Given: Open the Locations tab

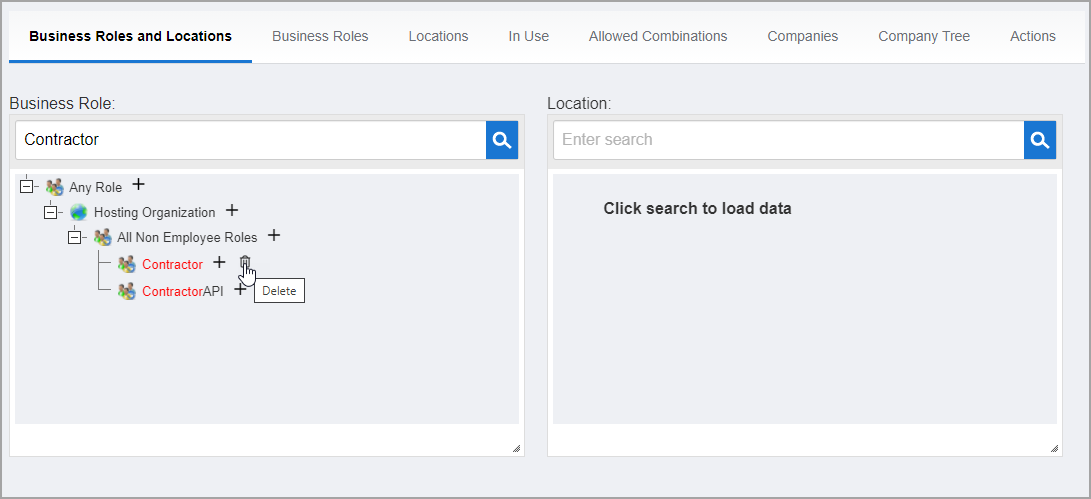Looking at the screenshot, I should coord(438,36).
